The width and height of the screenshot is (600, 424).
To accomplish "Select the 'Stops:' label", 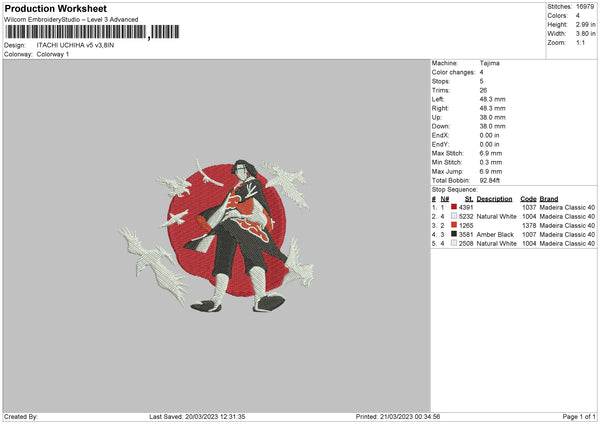I will (x=441, y=81).
